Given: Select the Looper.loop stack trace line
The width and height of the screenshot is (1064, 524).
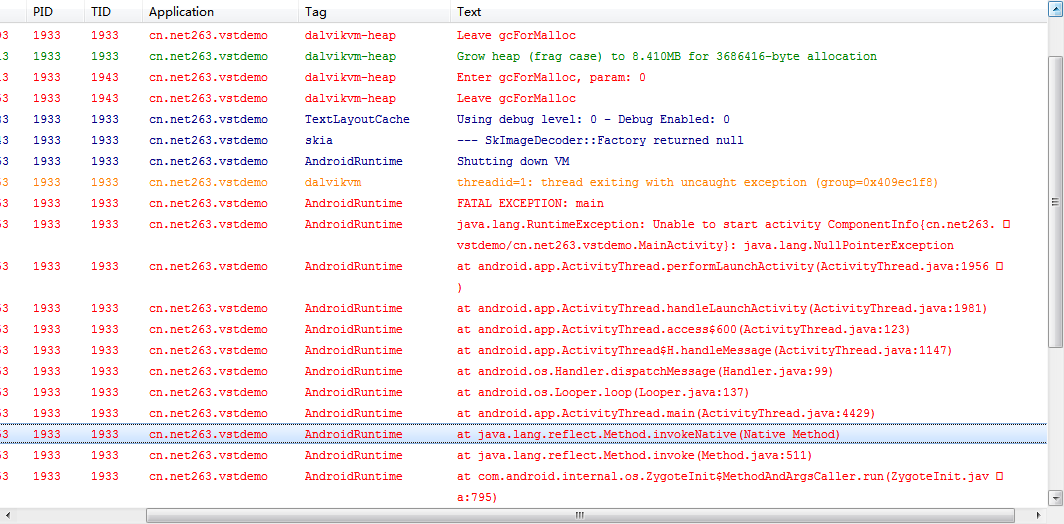Looking at the screenshot, I should point(523,392).
